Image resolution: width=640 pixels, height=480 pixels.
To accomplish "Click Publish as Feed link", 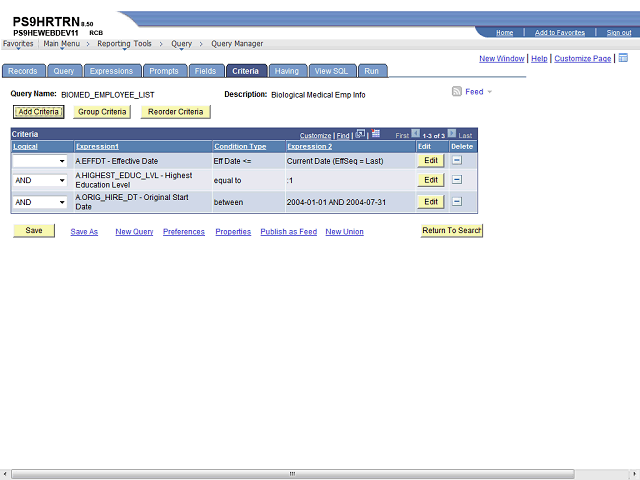I will (289, 232).
